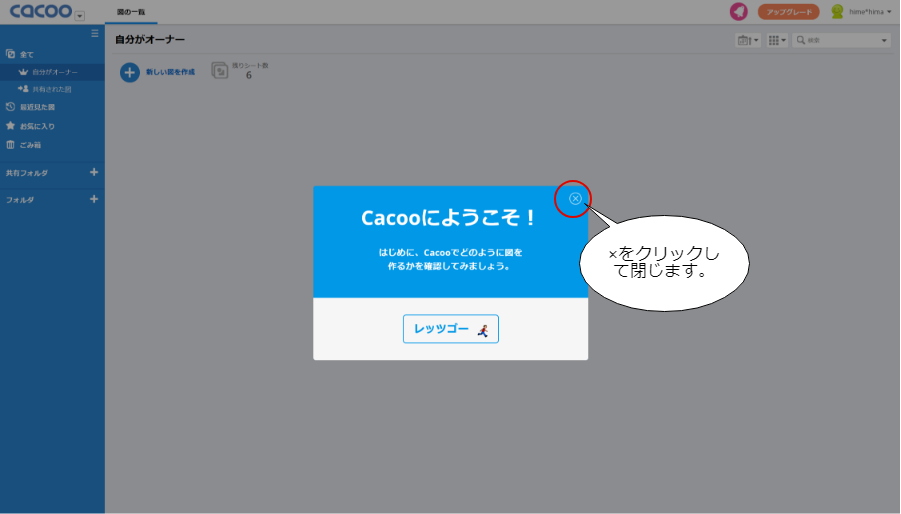Open the grid view mode dropdown
Image resolution: width=901 pixels, height=514 pixels.
tap(777, 40)
